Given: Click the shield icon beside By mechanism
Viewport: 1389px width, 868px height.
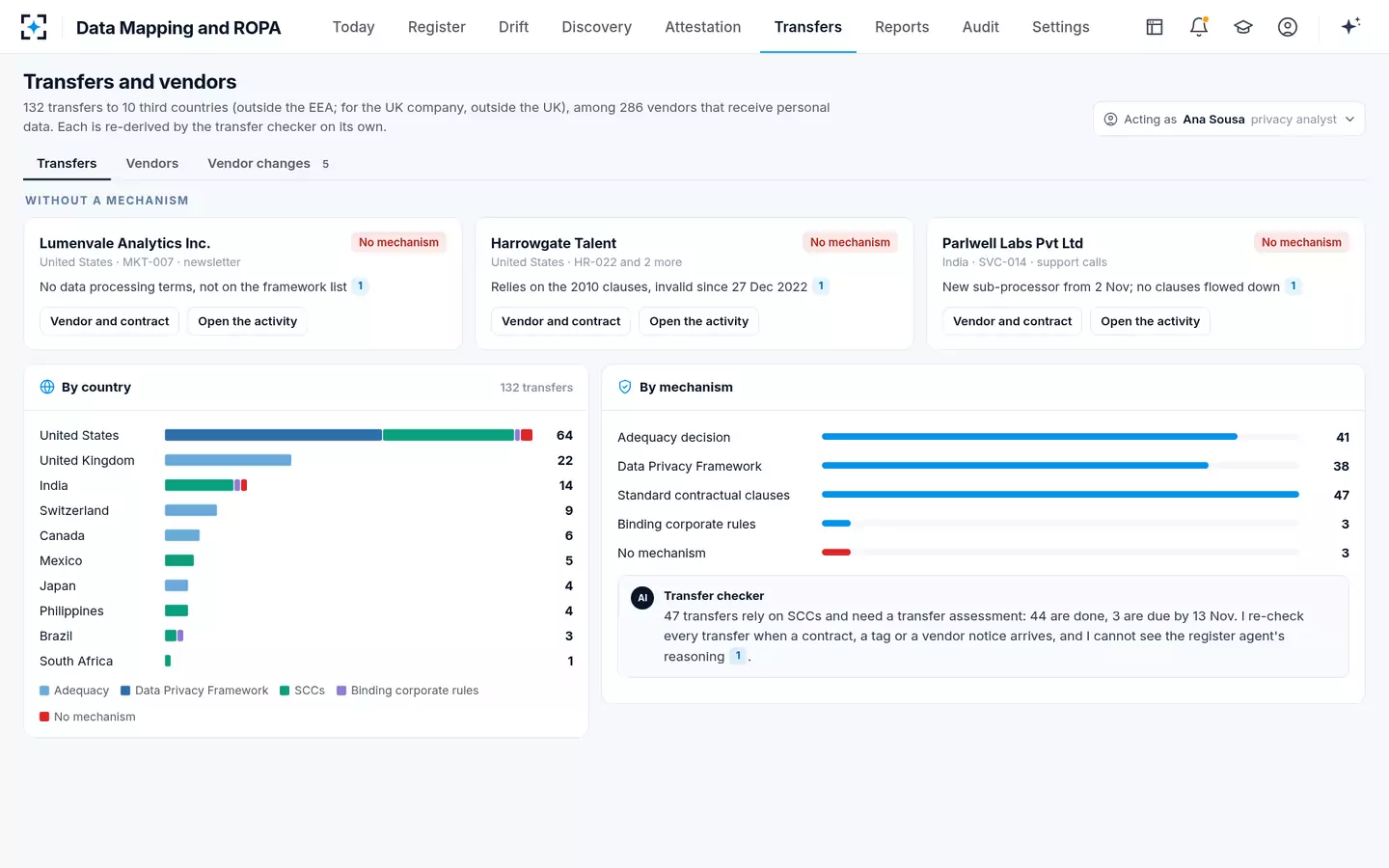Looking at the screenshot, I should pyautogui.click(x=625, y=387).
